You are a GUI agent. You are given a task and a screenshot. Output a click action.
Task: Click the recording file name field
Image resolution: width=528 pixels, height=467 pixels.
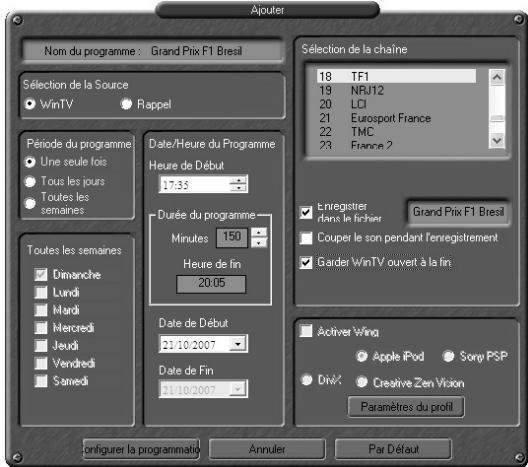click(x=458, y=212)
